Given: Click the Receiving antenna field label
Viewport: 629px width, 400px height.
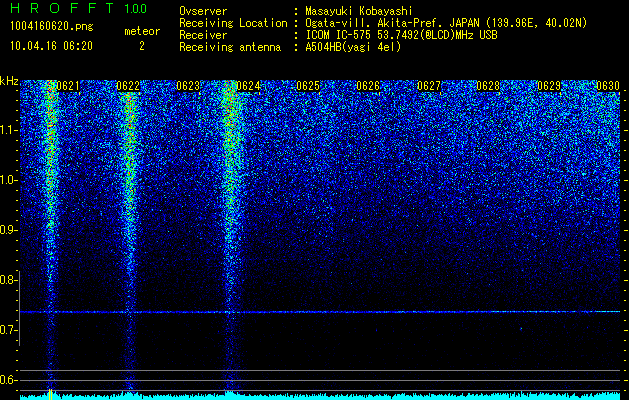Looking at the screenshot, I should click(230, 47).
